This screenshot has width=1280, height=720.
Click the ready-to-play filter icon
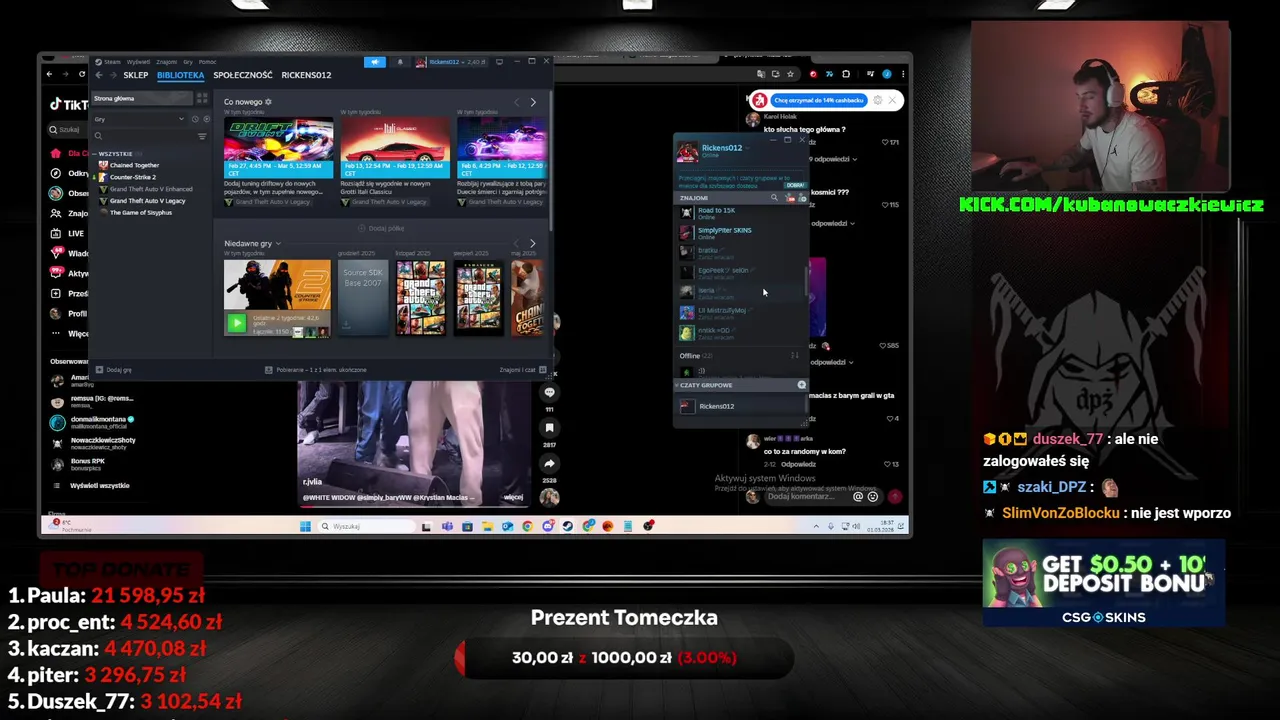[x=206, y=119]
